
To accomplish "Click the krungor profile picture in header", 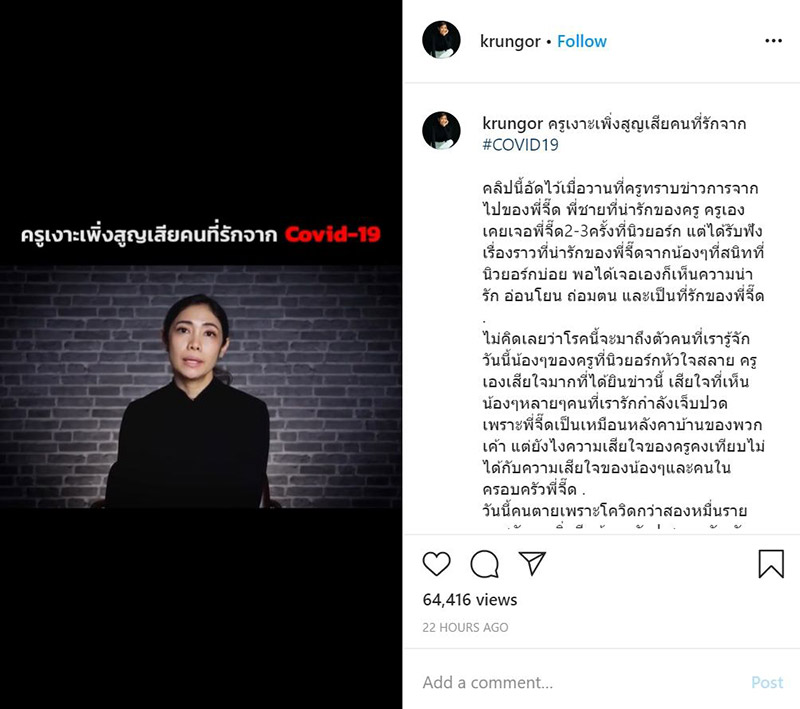I will (441, 40).
